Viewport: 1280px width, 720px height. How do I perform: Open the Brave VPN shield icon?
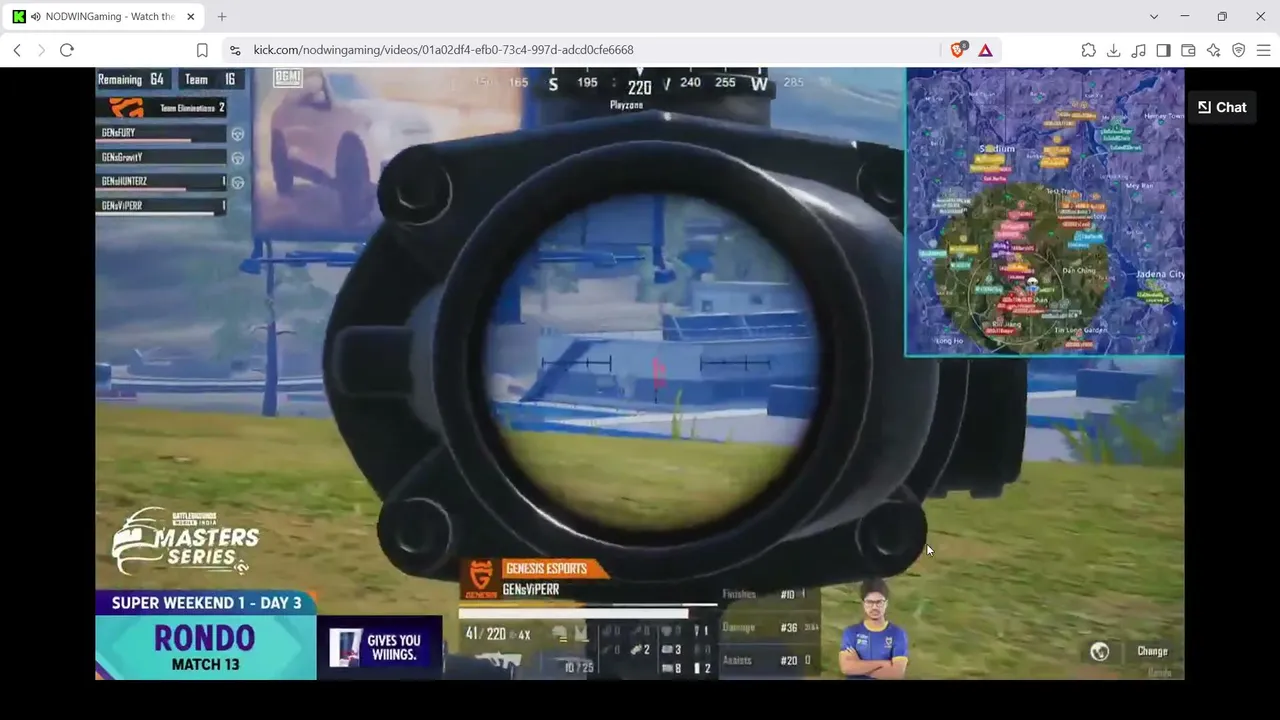[x=1238, y=50]
